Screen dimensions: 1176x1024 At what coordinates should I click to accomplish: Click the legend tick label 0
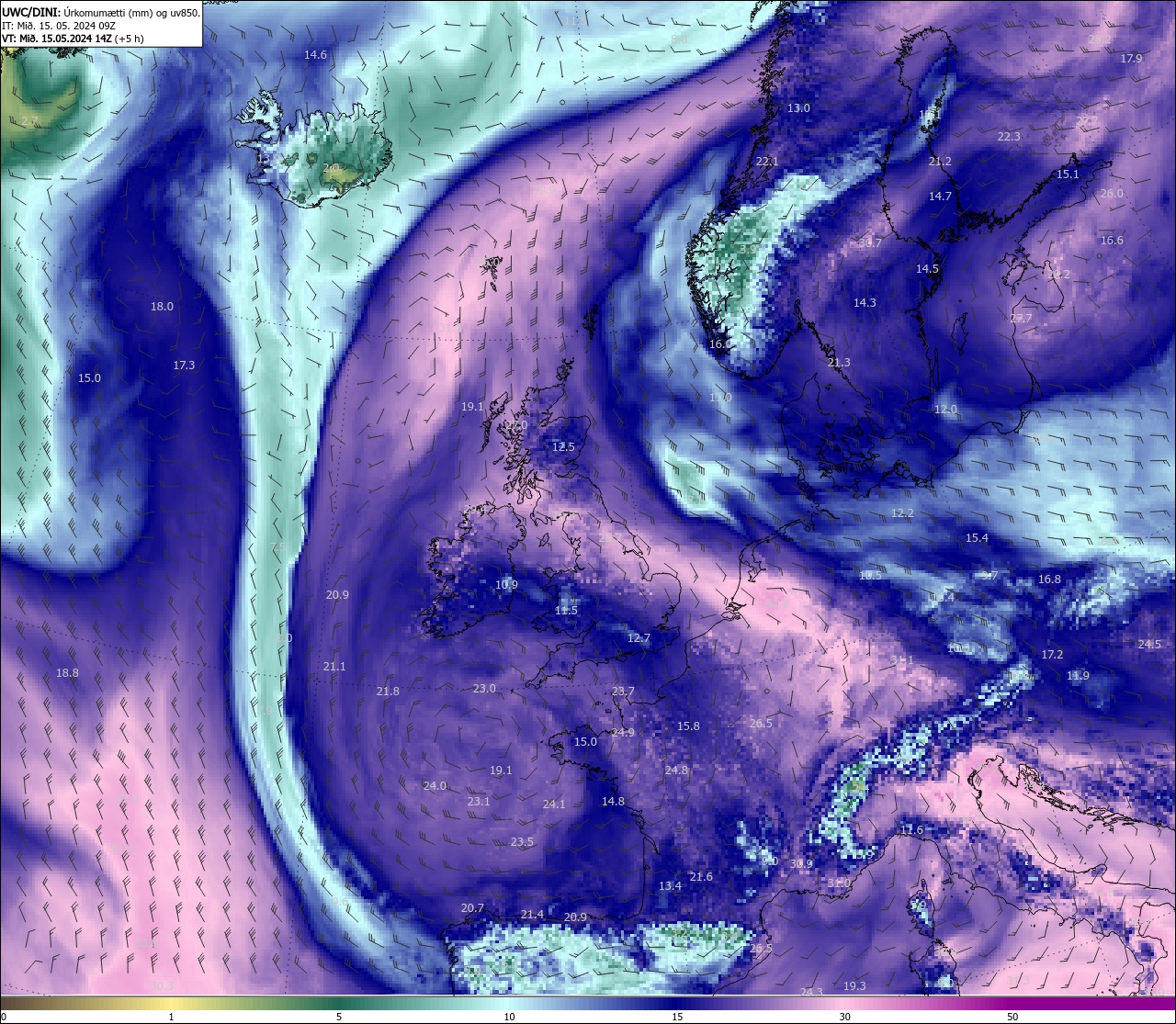tap(4, 1018)
